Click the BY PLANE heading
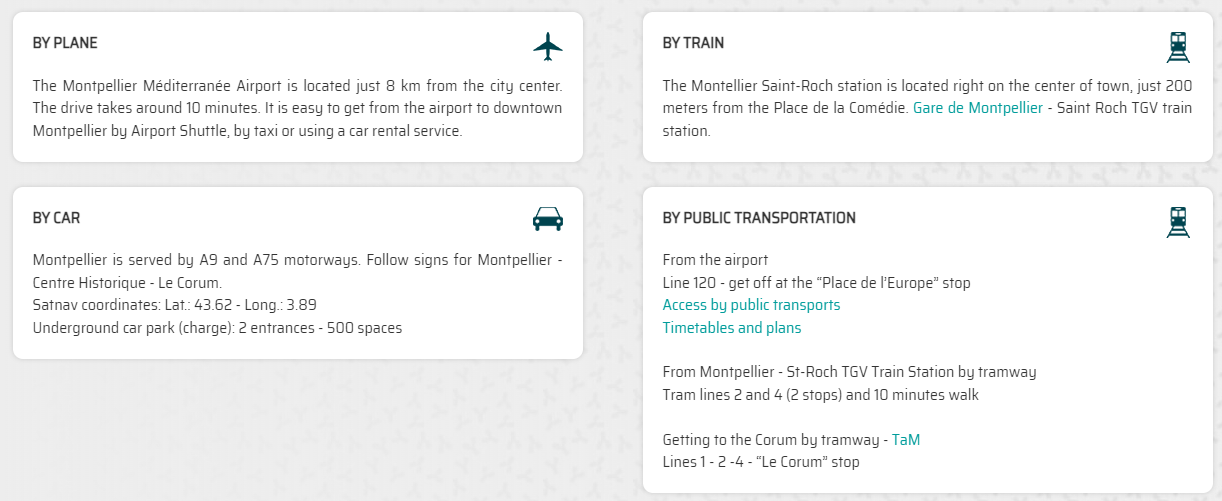The image size is (1222, 501). tap(65, 43)
